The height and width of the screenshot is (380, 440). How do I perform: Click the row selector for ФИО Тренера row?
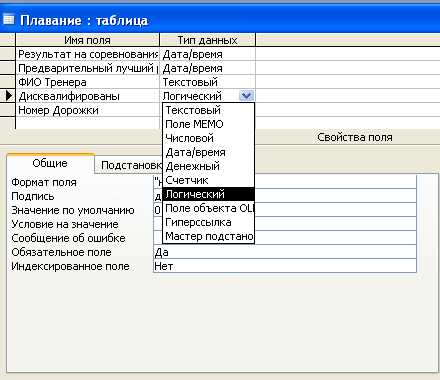click(x=7, y=82)
